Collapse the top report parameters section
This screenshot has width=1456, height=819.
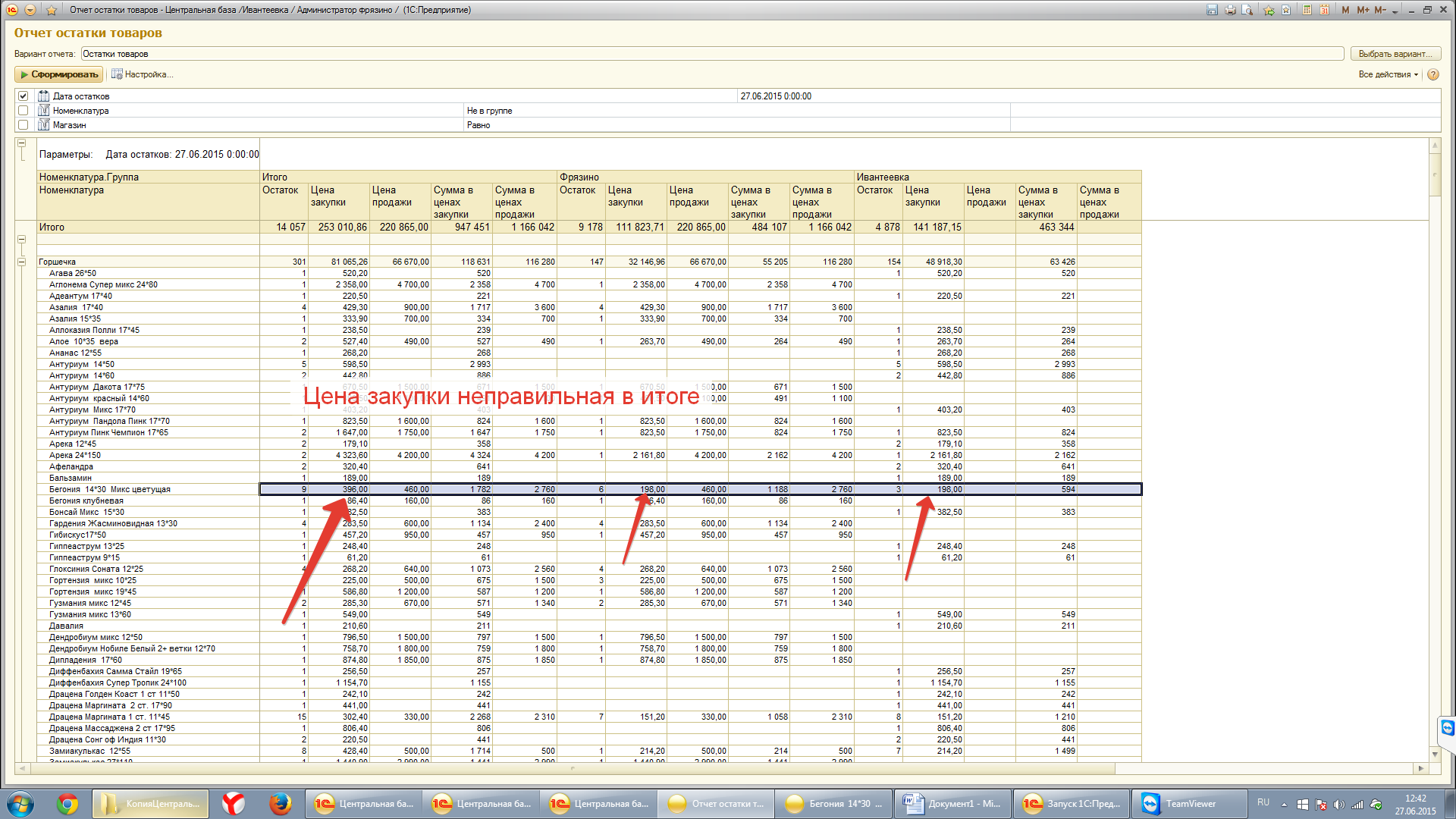(21, 143)
